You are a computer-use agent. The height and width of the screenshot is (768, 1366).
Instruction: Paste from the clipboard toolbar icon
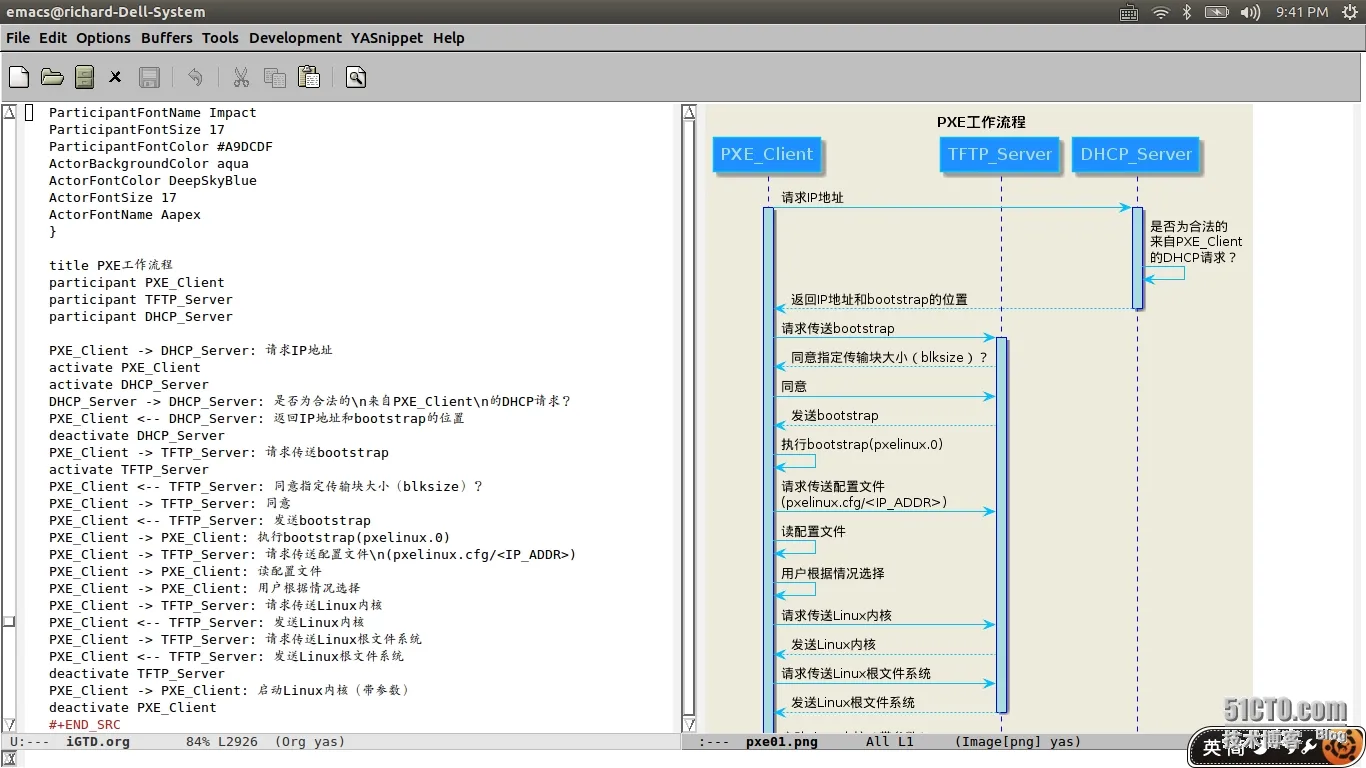[309, 77]
